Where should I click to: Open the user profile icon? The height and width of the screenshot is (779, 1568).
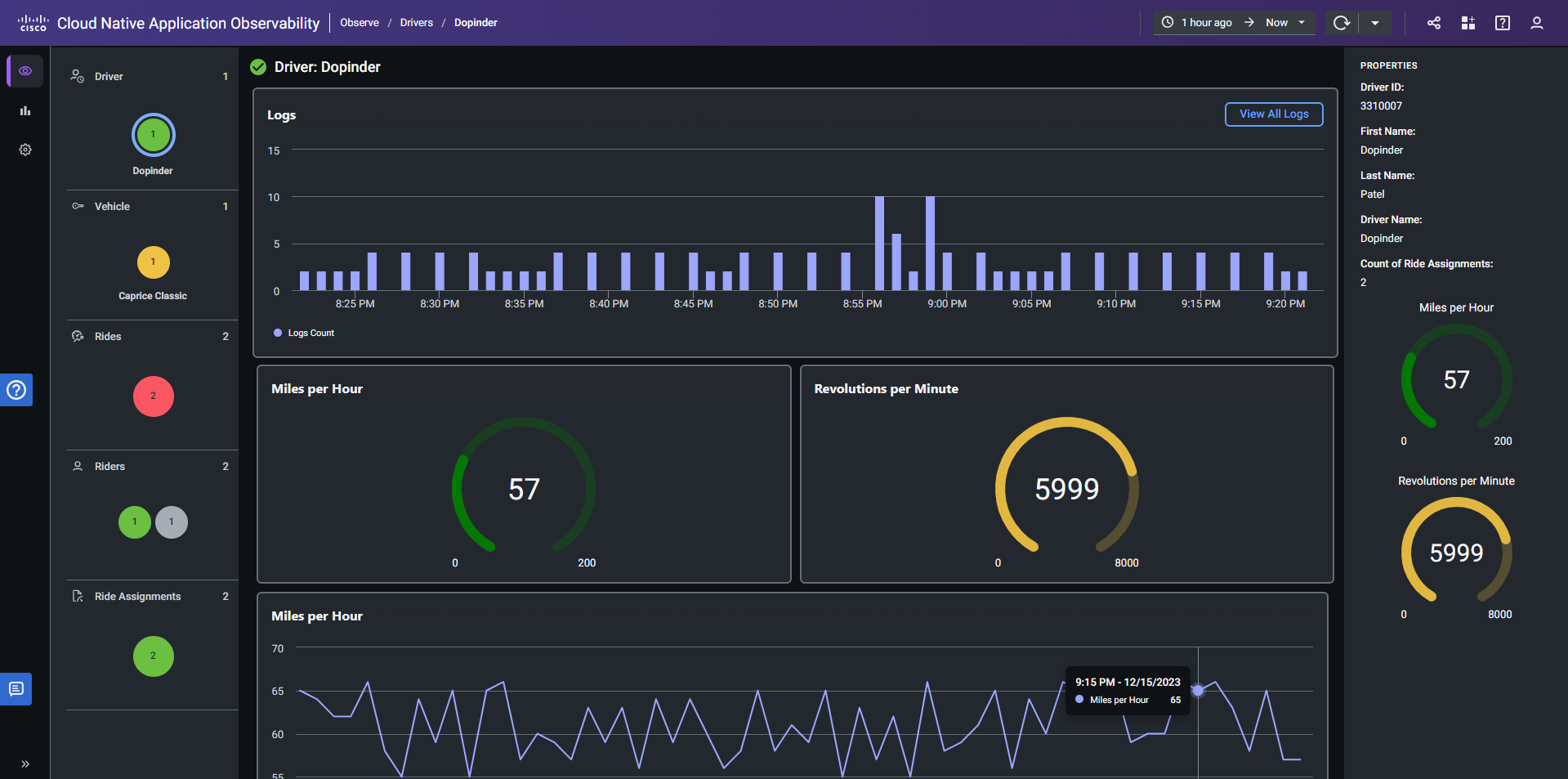point(1537,23)
